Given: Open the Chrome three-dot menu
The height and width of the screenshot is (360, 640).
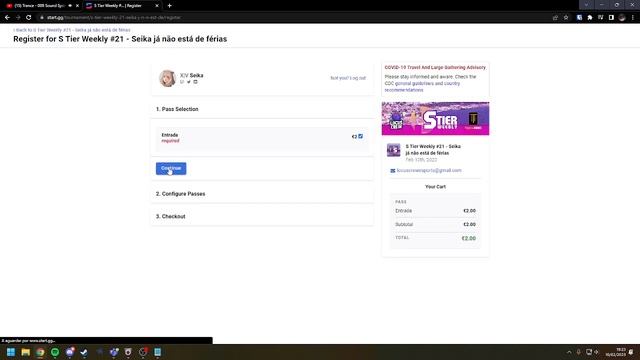Looking at the screenshot, I should tap(633, 18).
